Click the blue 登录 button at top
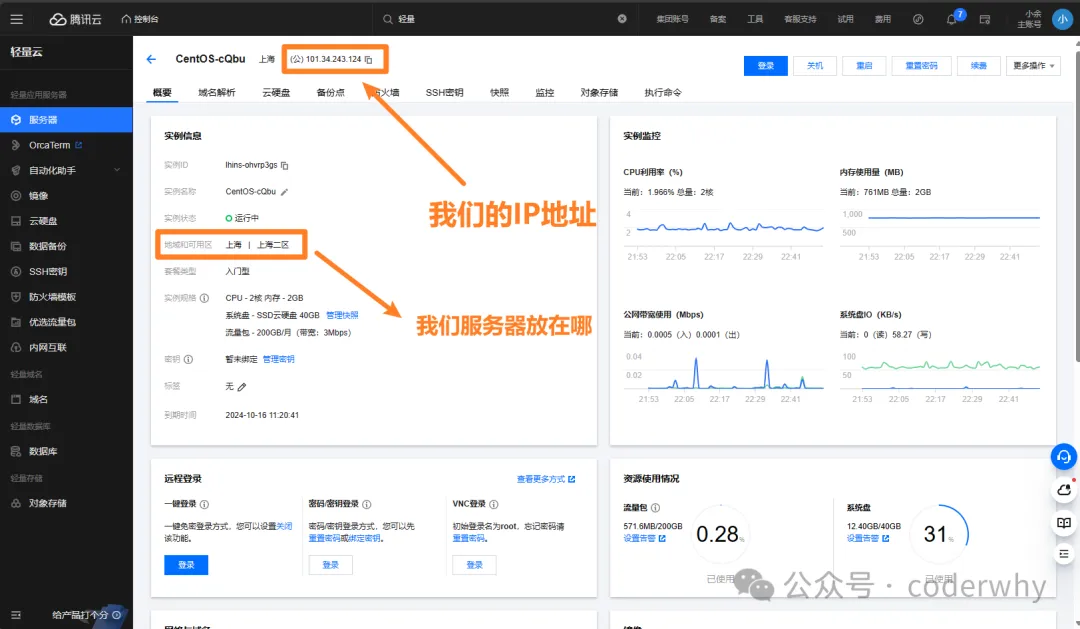1080x629 pixels. pos(765,65)
